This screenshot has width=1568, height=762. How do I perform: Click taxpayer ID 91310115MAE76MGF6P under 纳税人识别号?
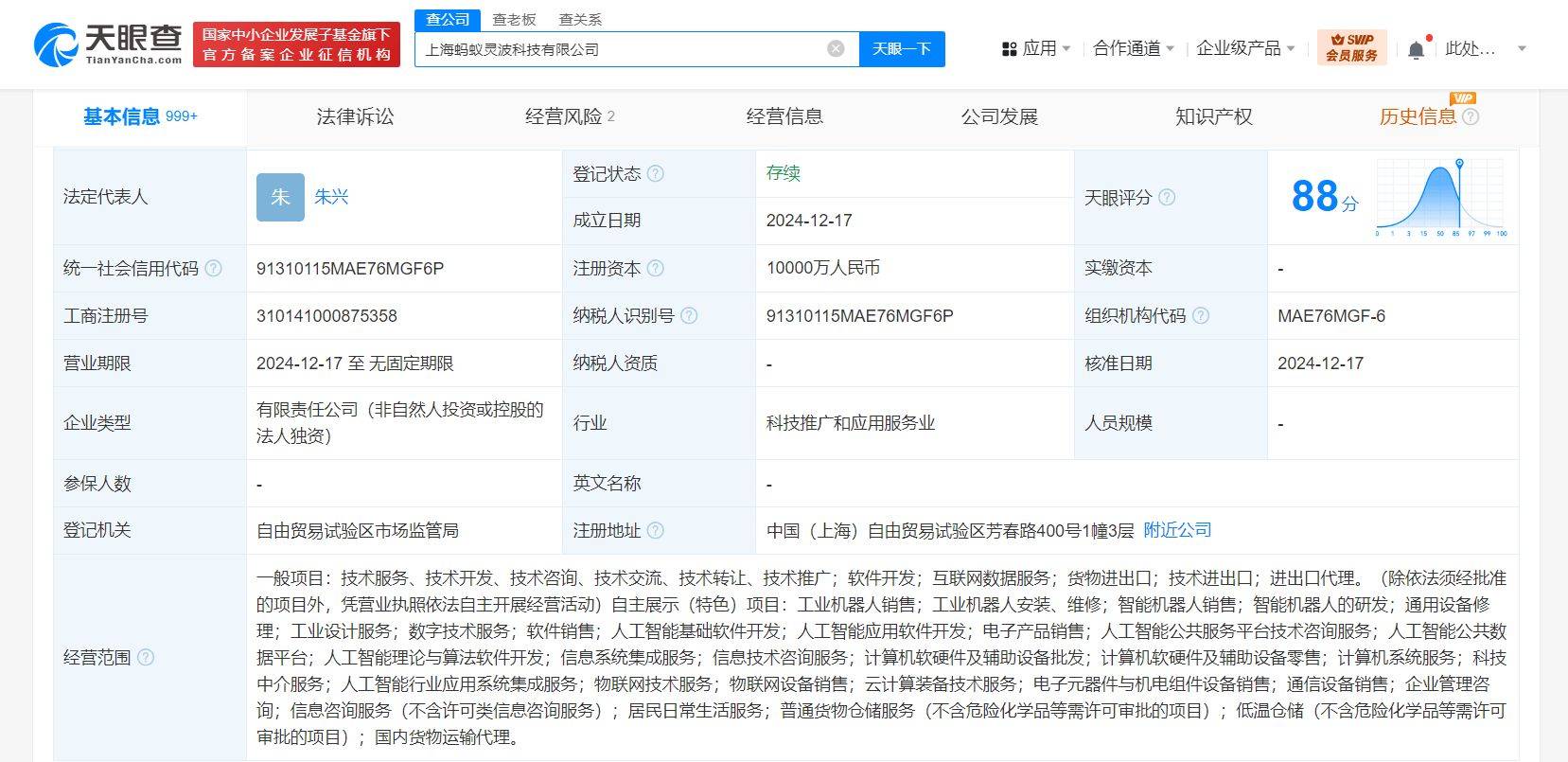[860, 316]
